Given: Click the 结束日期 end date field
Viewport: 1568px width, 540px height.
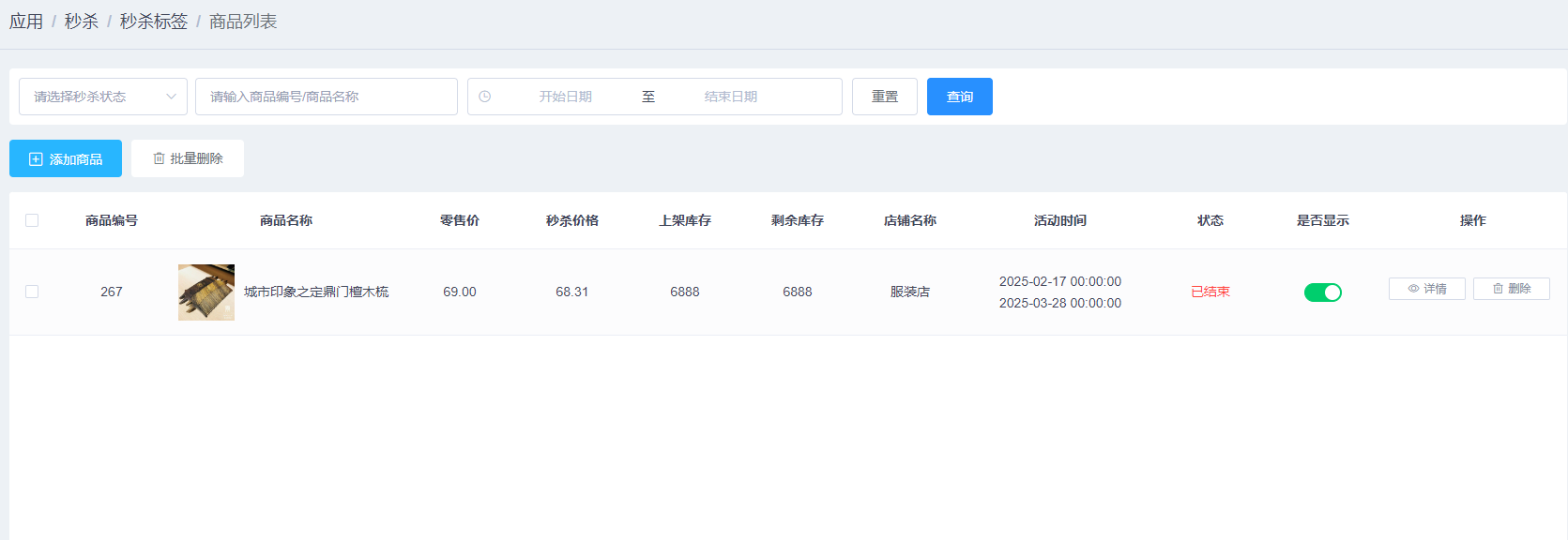Looking at the screenshot, I should click(x=730, y=97).
